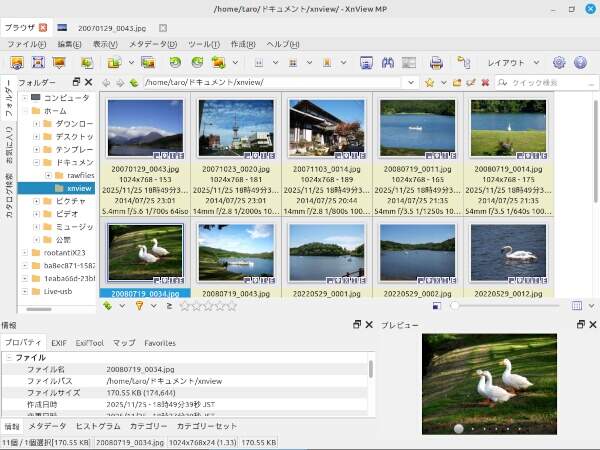Click the help question mark icon
Image resolution: width=600 pixels, height=450 pixels.
tap(579, 62)
